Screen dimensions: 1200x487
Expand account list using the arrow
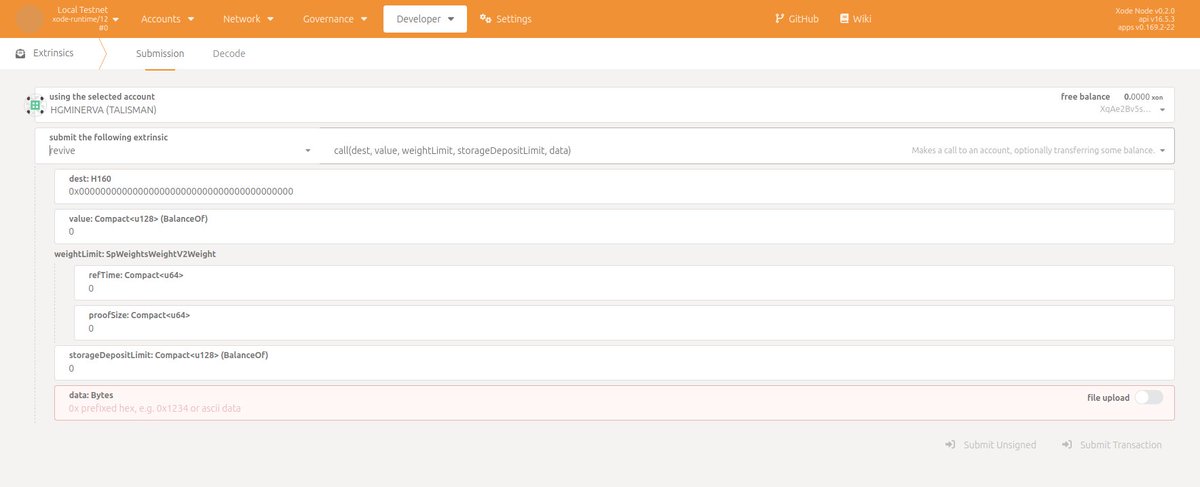pos(1163,109)
